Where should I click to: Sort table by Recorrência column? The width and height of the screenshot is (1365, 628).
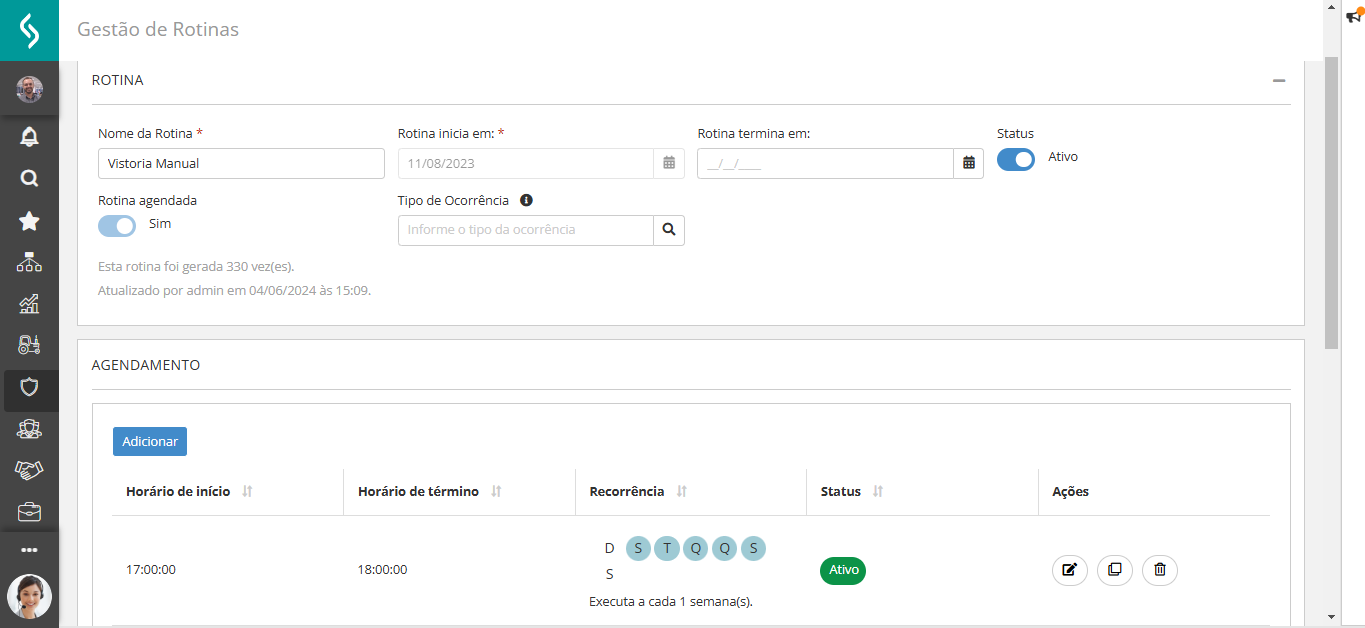[x=682, y=492]
